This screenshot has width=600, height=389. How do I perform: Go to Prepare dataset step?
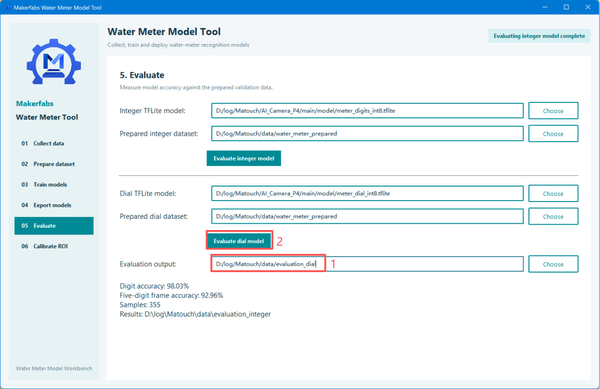pos(54,164)
